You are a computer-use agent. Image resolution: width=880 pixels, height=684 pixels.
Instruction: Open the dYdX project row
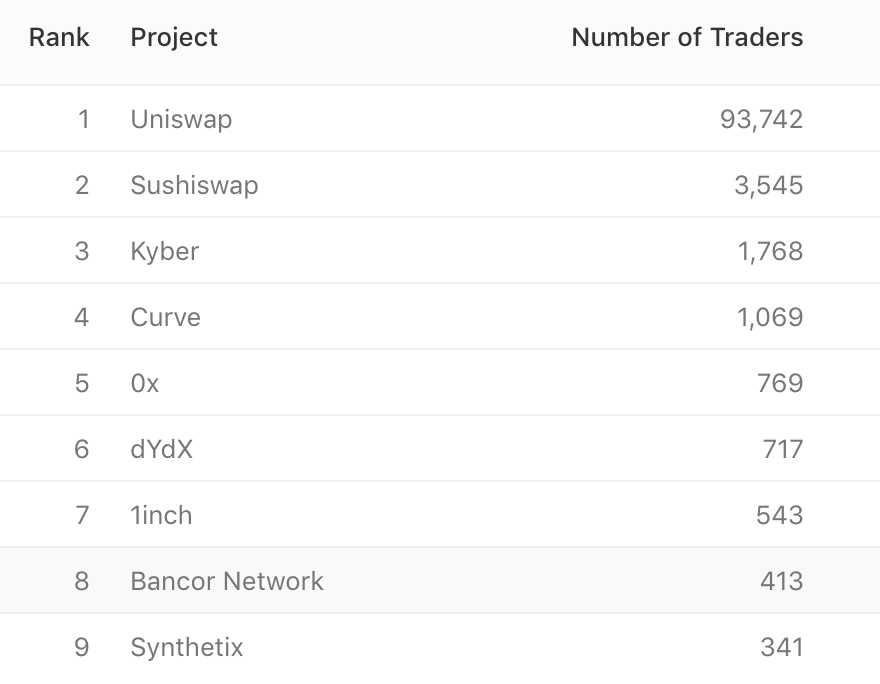point(440,449)
